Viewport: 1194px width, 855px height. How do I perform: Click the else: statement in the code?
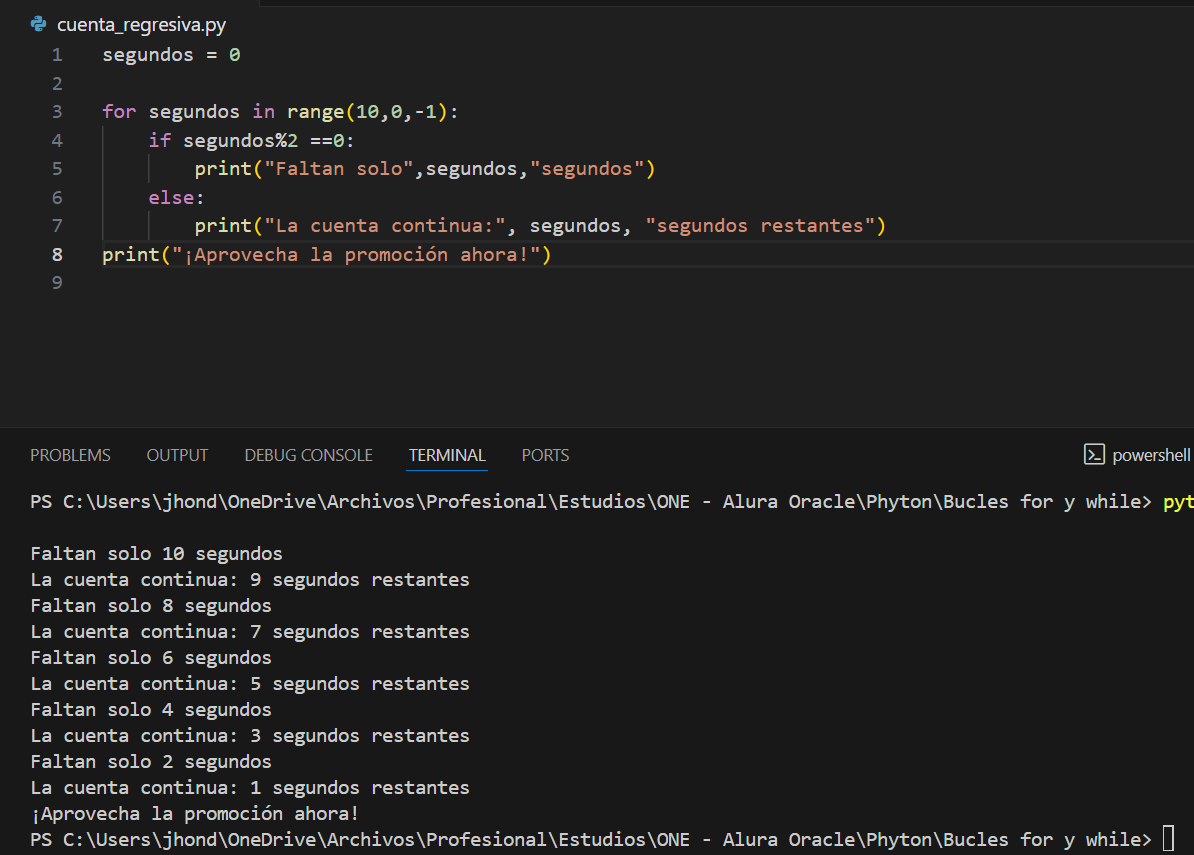[x=176, y=198]
